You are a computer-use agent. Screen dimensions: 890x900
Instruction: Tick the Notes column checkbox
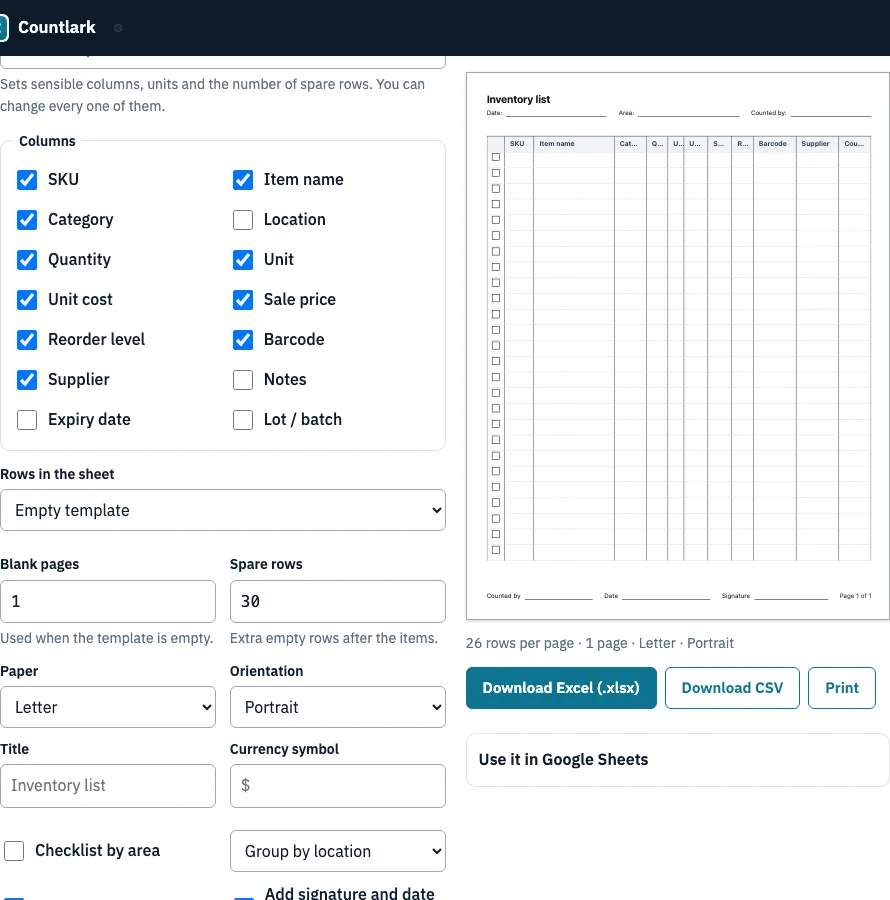(x=243, y=380)
